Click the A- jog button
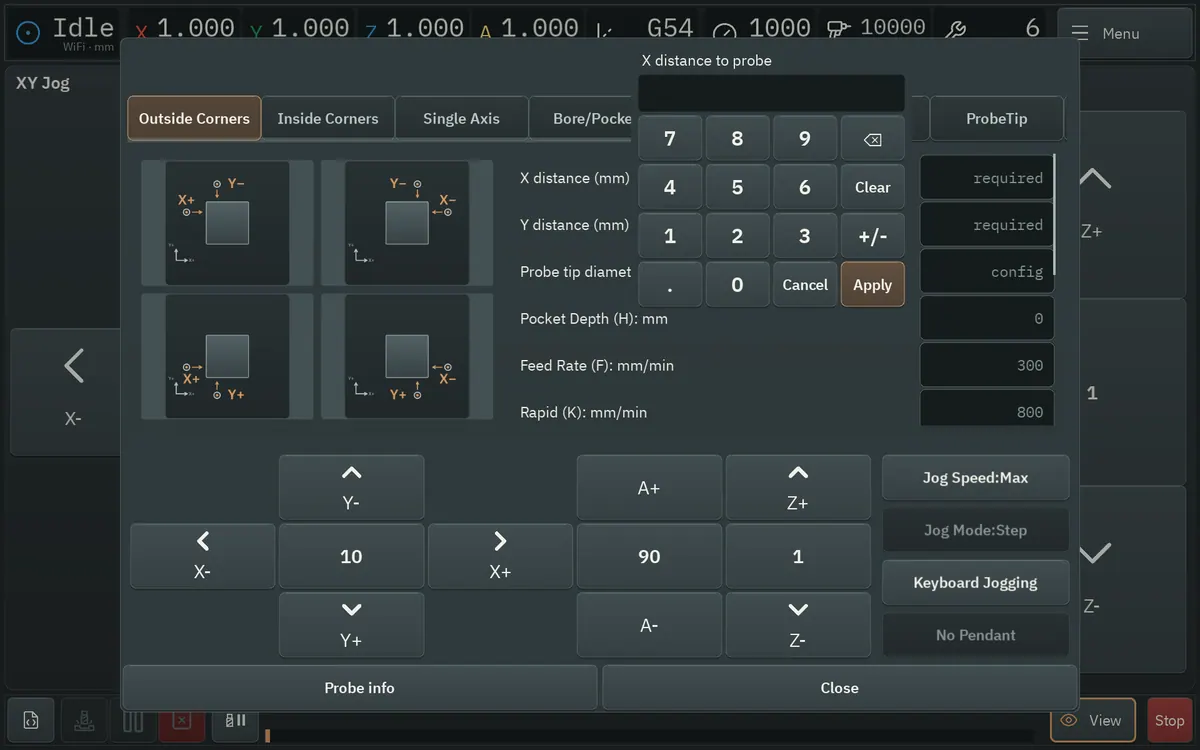Viewport: 1200px width, 750px height. 649,625
